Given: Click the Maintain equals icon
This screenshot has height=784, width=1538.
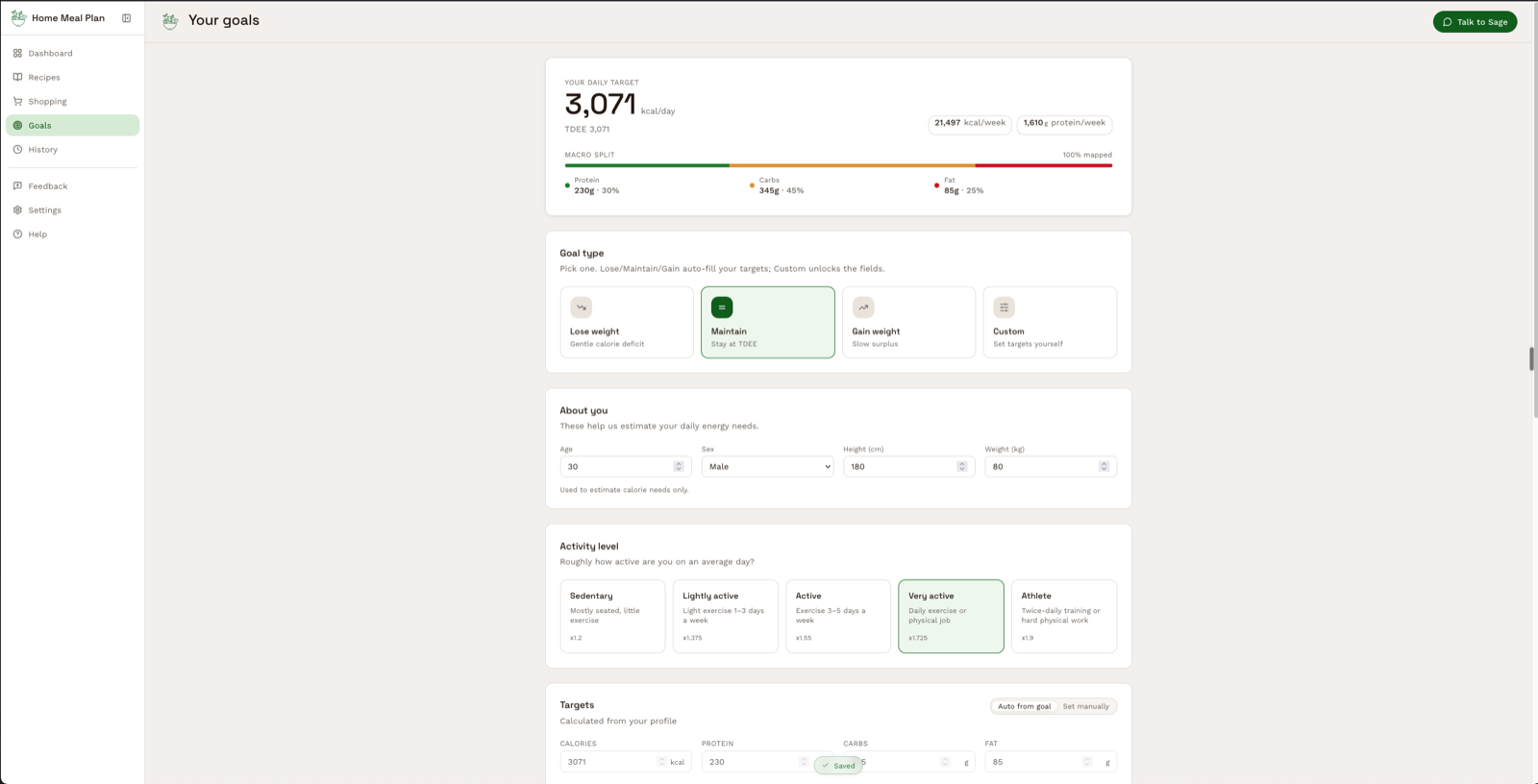Looking at the screenshot, I should 722,307.
